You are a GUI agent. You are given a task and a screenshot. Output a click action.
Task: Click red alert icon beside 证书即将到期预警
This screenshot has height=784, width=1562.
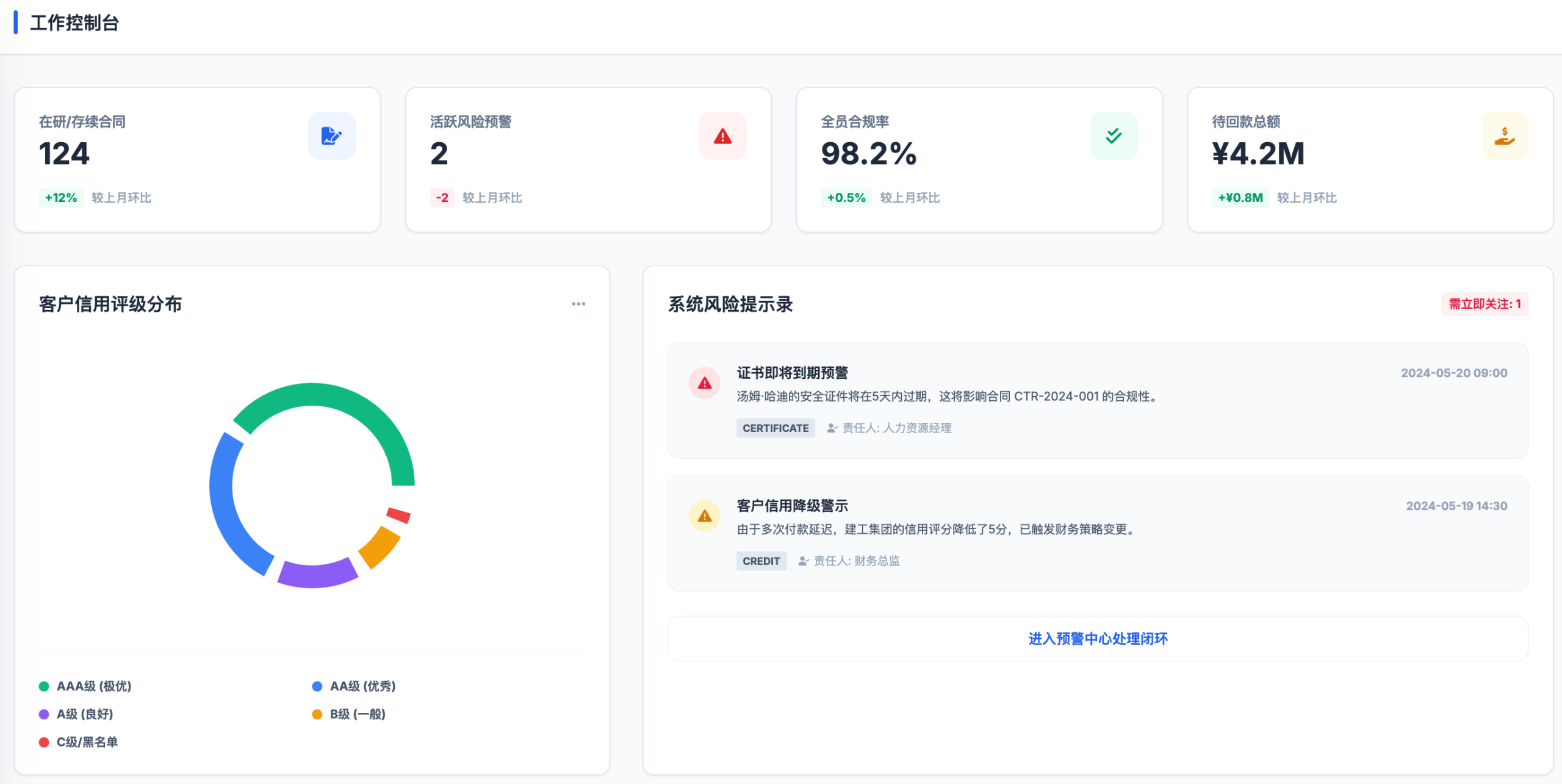click(x=705, y=383)
